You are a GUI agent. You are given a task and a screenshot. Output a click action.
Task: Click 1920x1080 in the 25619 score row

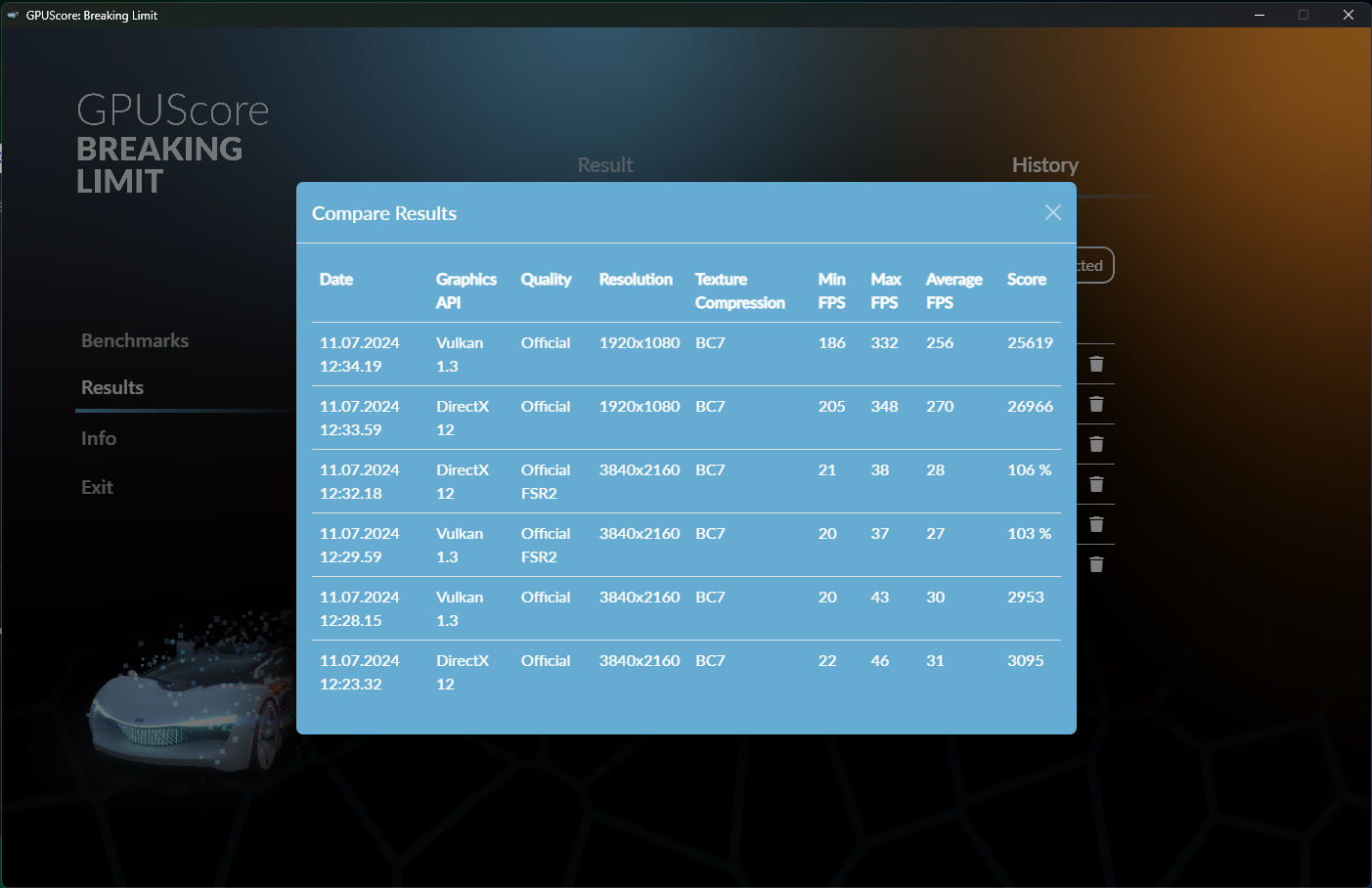640,343
